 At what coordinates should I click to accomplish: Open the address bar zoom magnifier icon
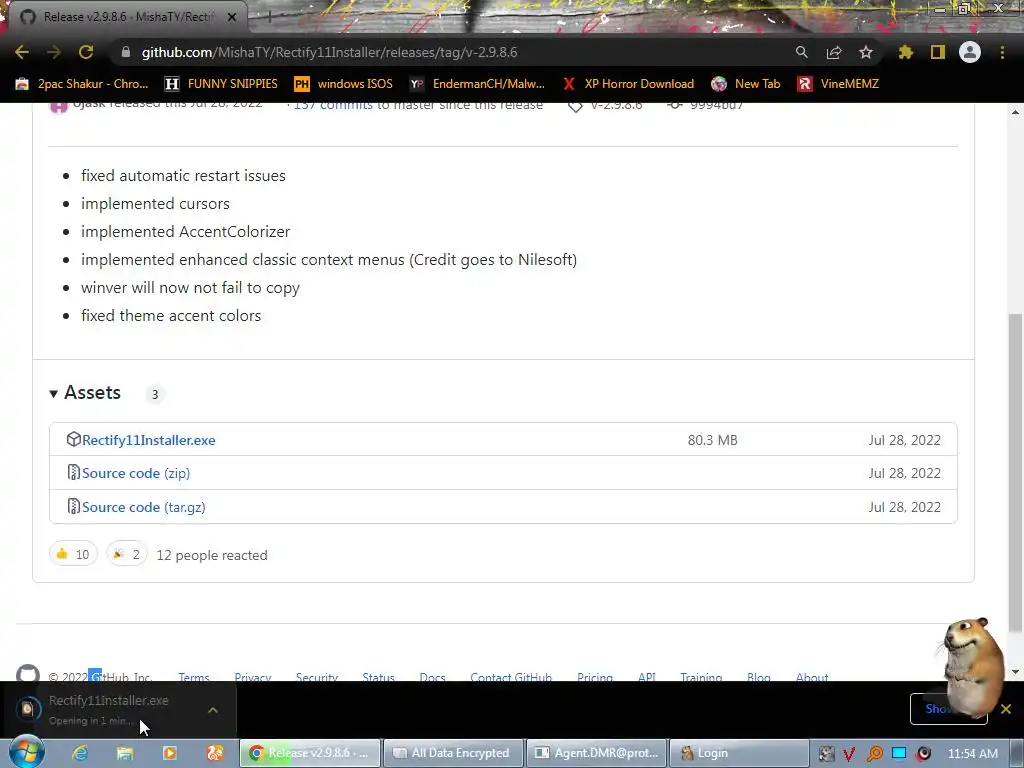click(801, 52)
